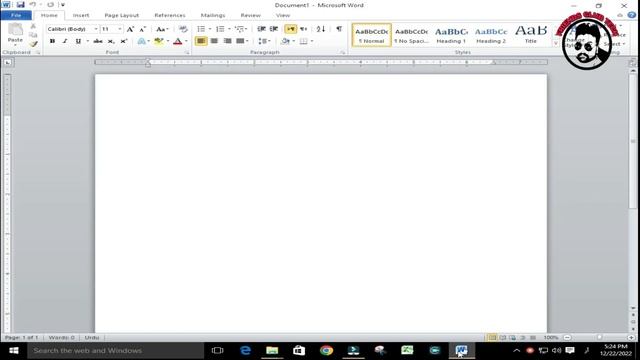Click the Grow Font icon
Viewport: 640px width, 360px height.
[130, 29]
